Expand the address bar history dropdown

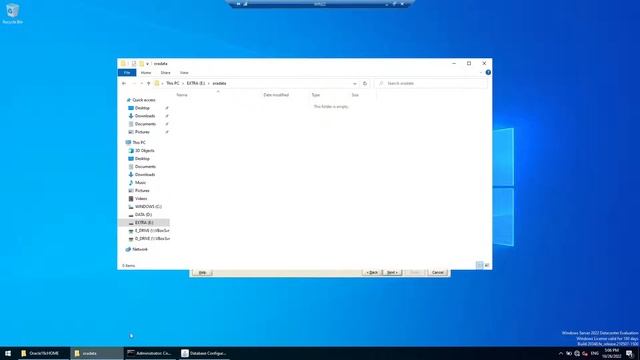coord(354,83)
